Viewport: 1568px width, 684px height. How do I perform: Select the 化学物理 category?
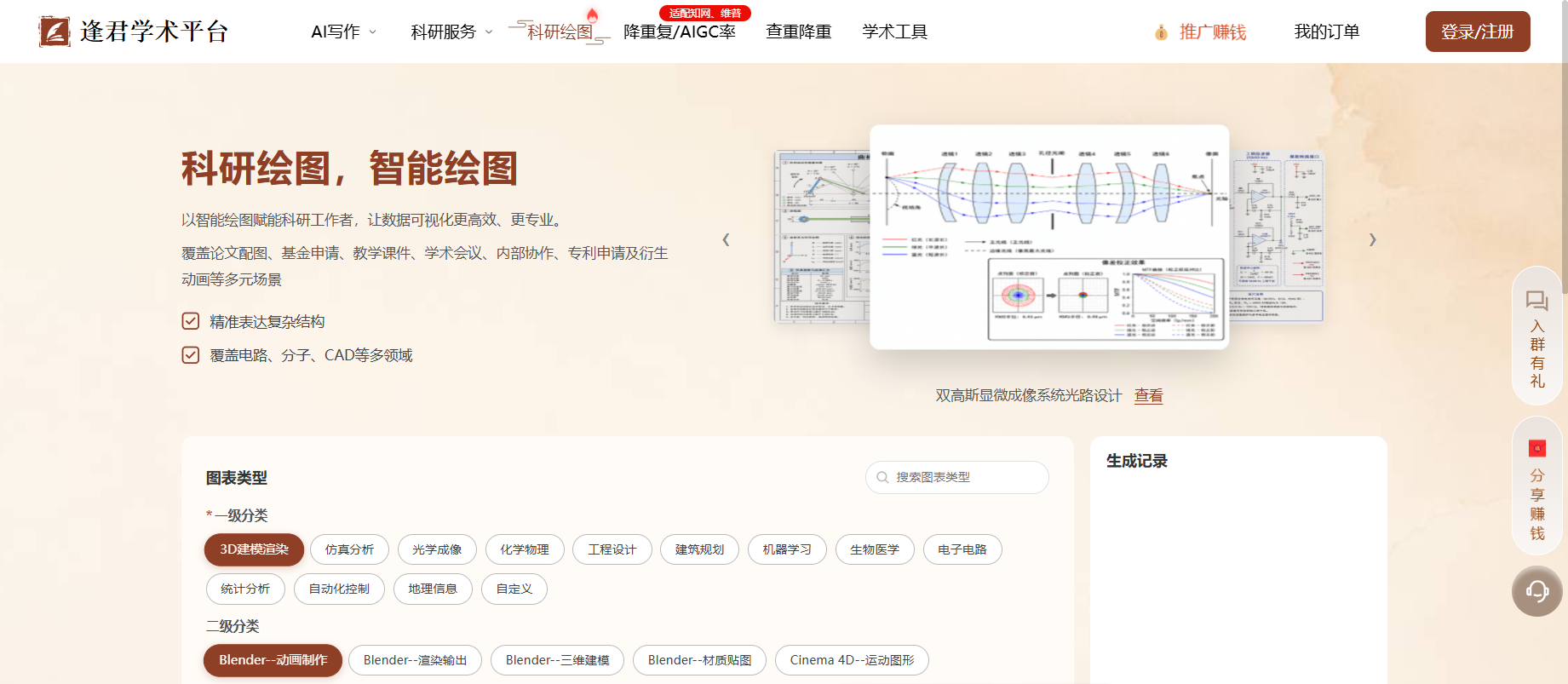click(x=525, y=549)
